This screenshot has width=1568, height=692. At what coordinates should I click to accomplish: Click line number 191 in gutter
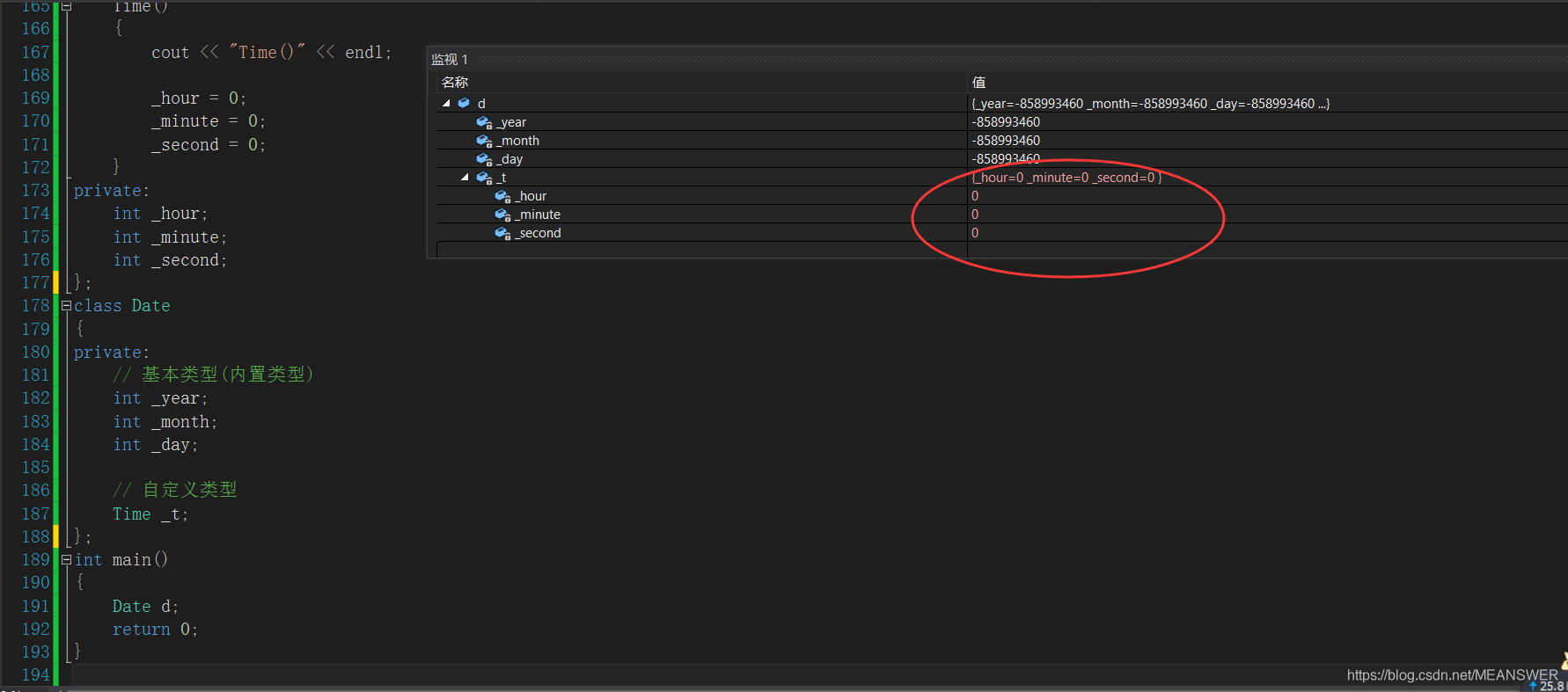[35, 606]
